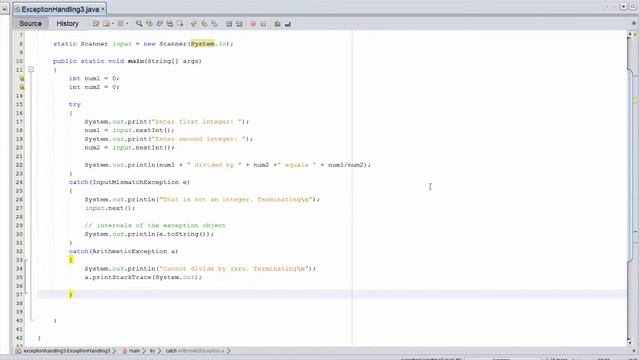
Task: Open the Back history dropdown arrow
Action: [113, 24]
